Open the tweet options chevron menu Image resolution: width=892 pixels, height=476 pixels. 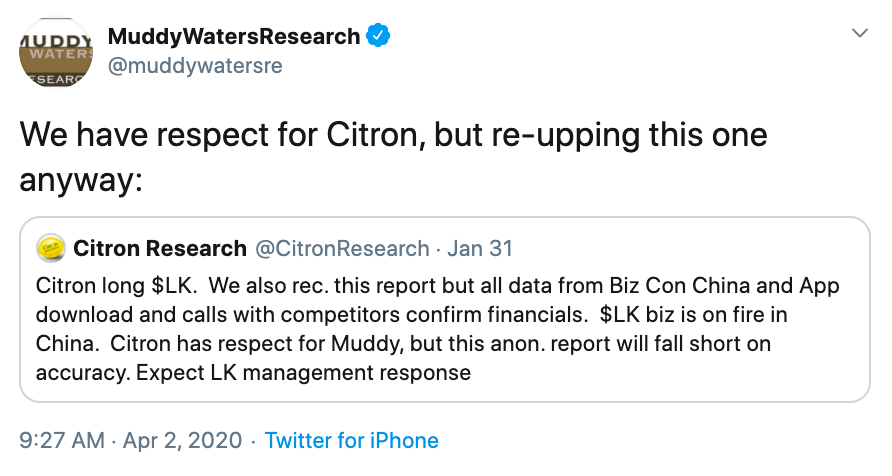pos(858,34)
